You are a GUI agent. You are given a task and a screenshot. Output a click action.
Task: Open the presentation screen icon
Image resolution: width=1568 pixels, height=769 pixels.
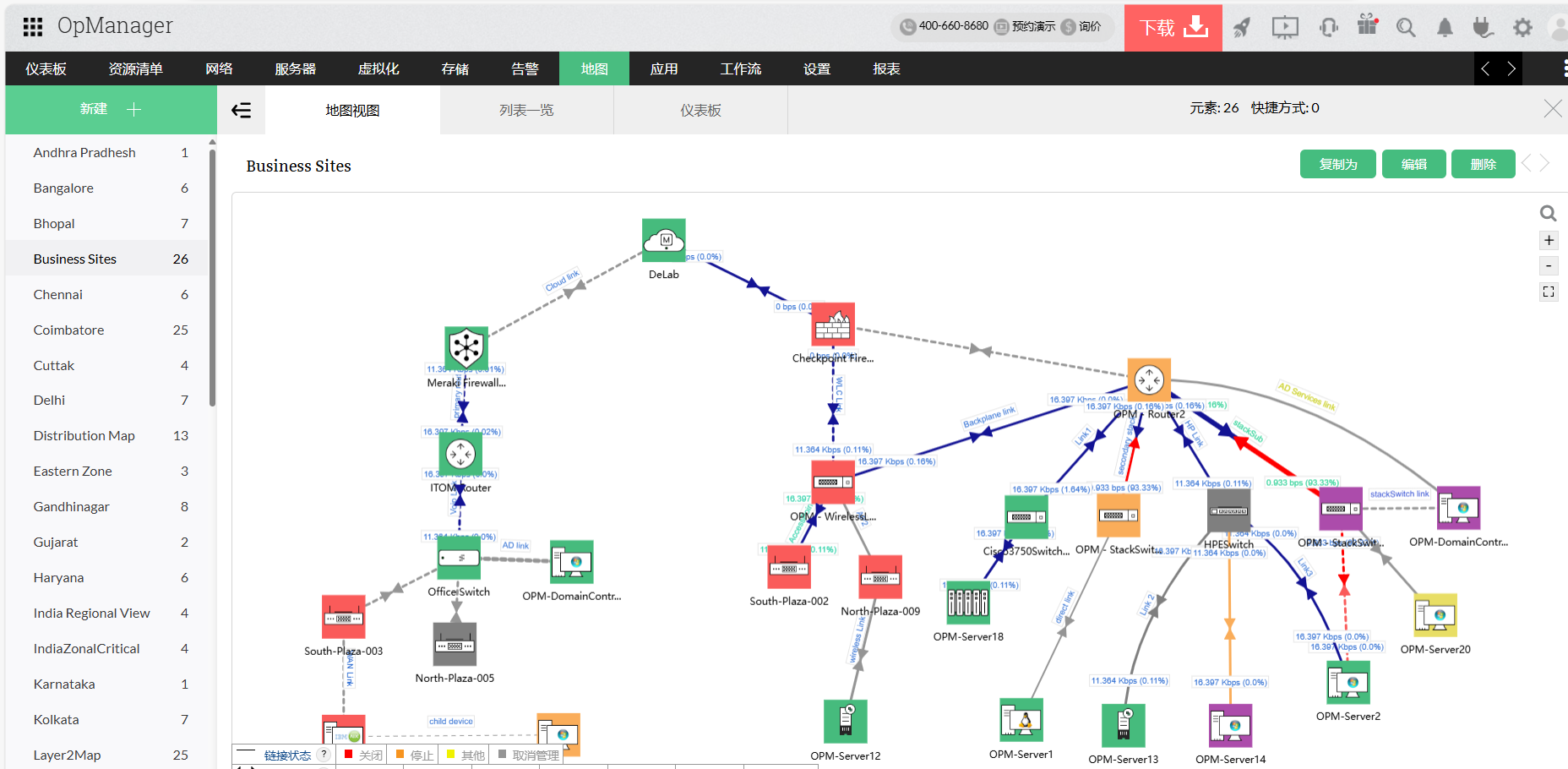click(1285, 28)
